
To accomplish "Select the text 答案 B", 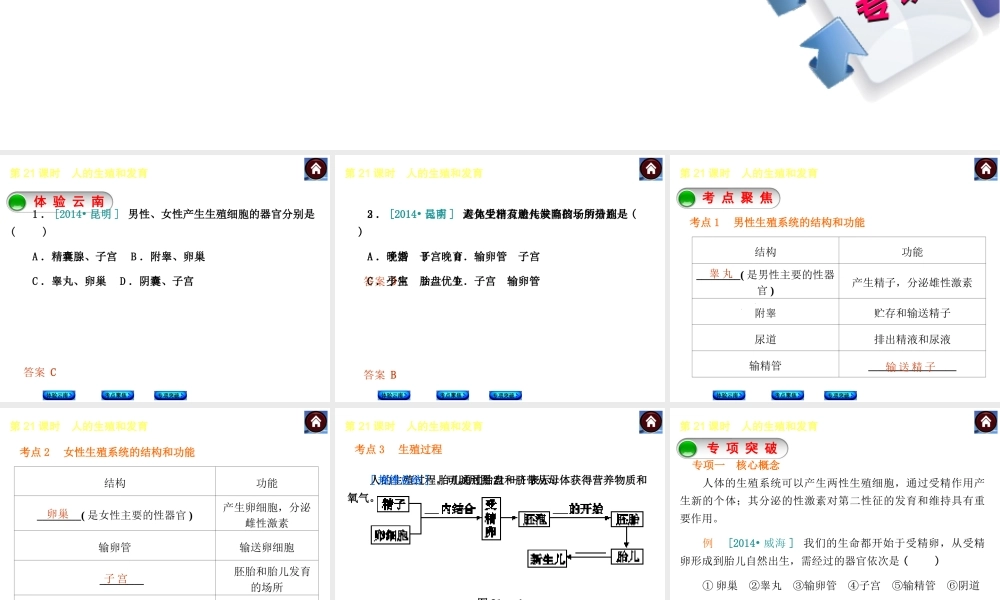I will point(380,374).
